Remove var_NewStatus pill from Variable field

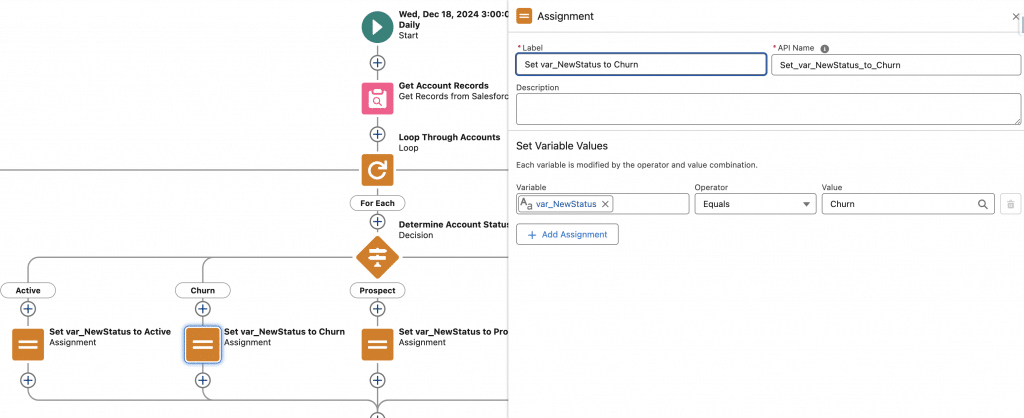605,204
